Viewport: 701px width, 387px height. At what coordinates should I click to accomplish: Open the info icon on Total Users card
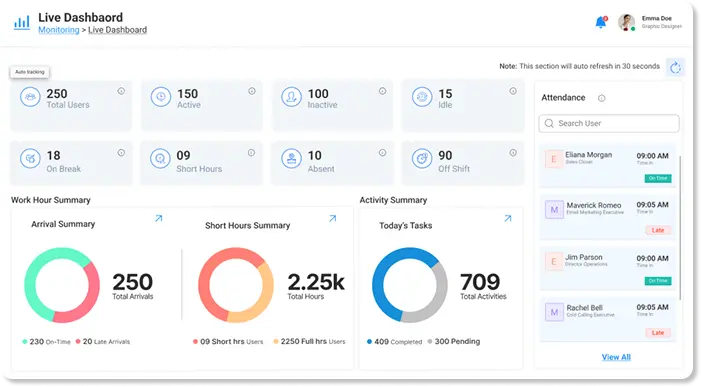[121, 91]
